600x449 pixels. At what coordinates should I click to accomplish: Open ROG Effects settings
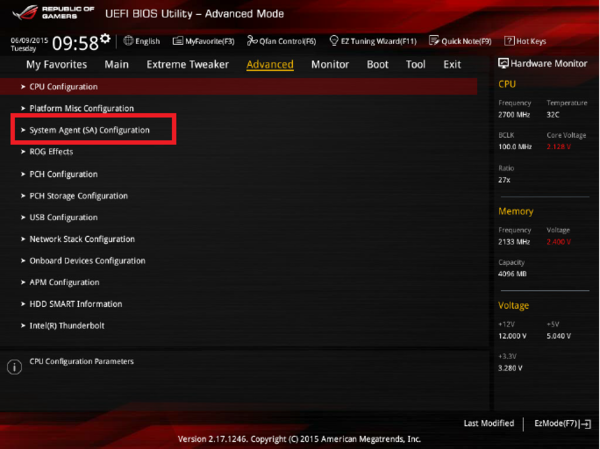[51, 152]
